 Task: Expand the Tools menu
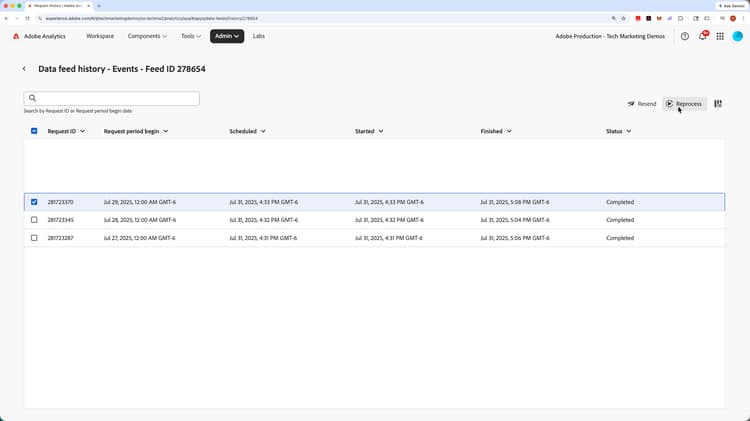click(x=191, y=36)
